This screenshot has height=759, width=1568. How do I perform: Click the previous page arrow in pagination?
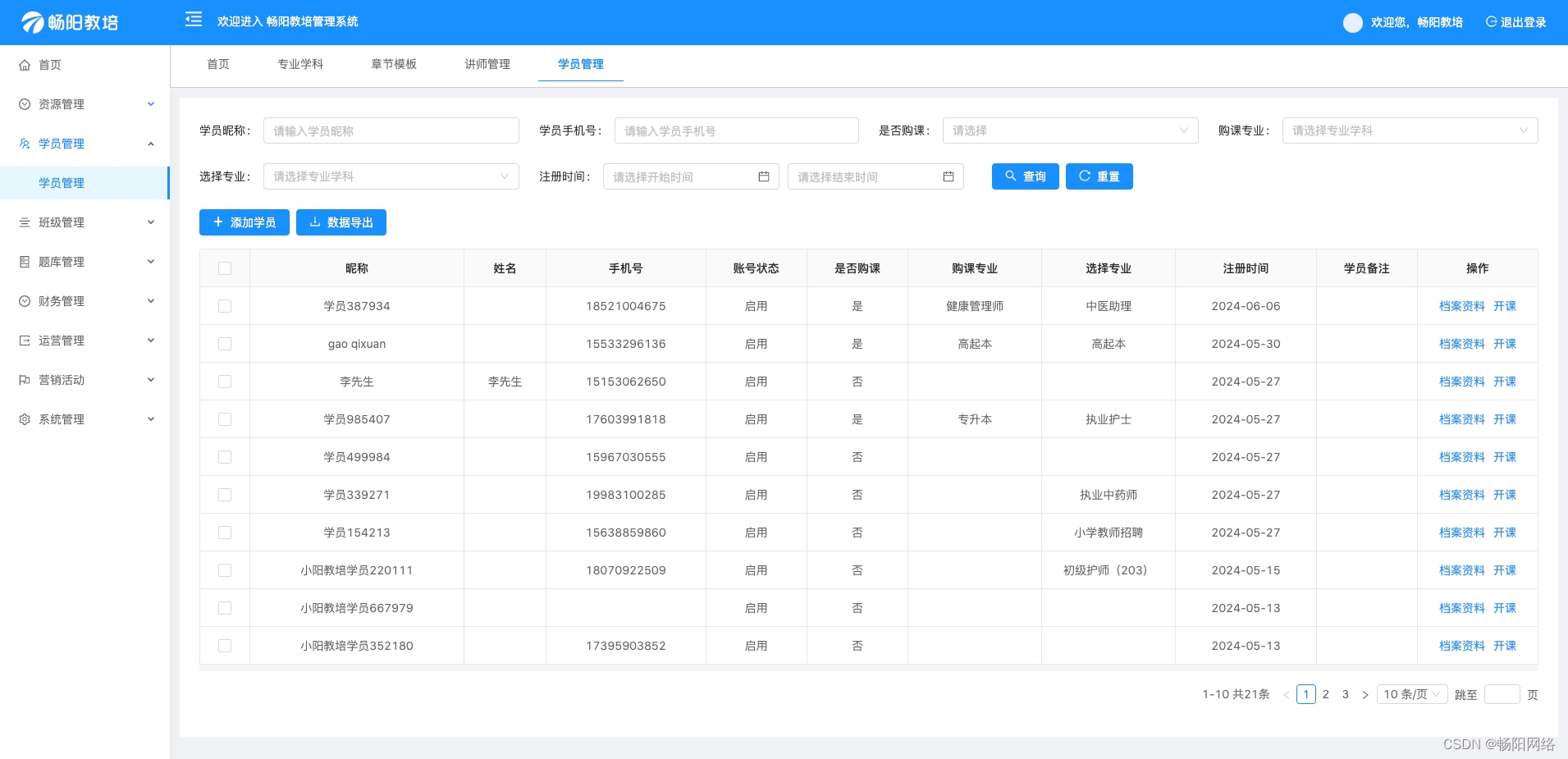1286,695
